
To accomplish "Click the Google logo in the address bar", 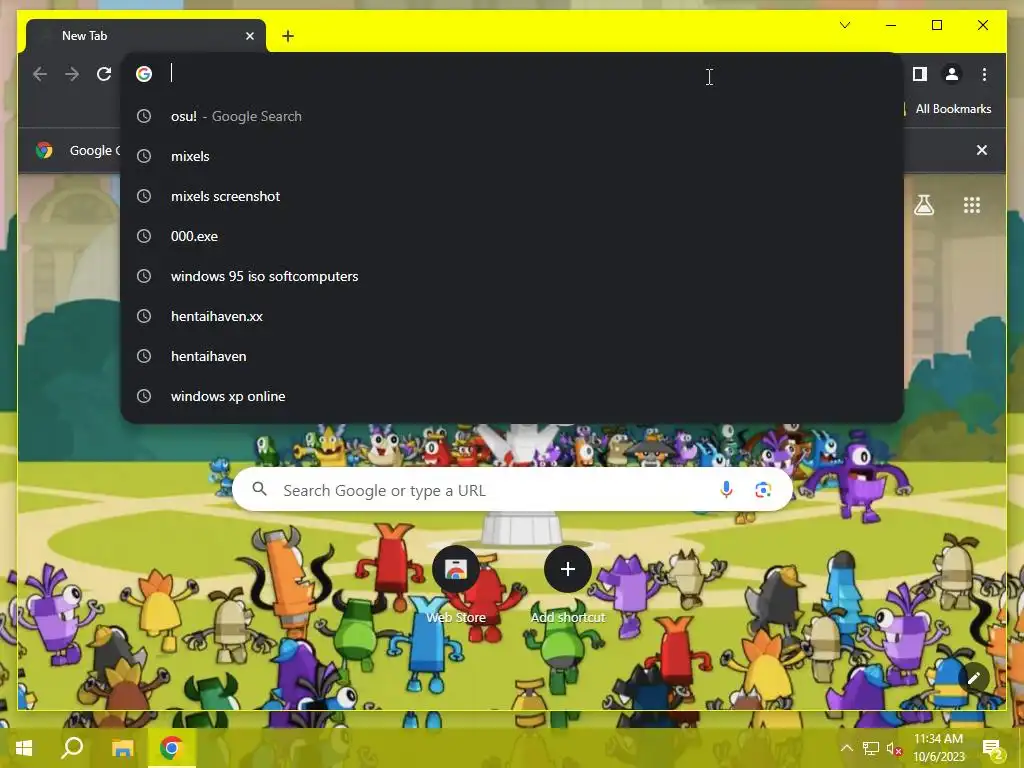I will coord(144,74).
